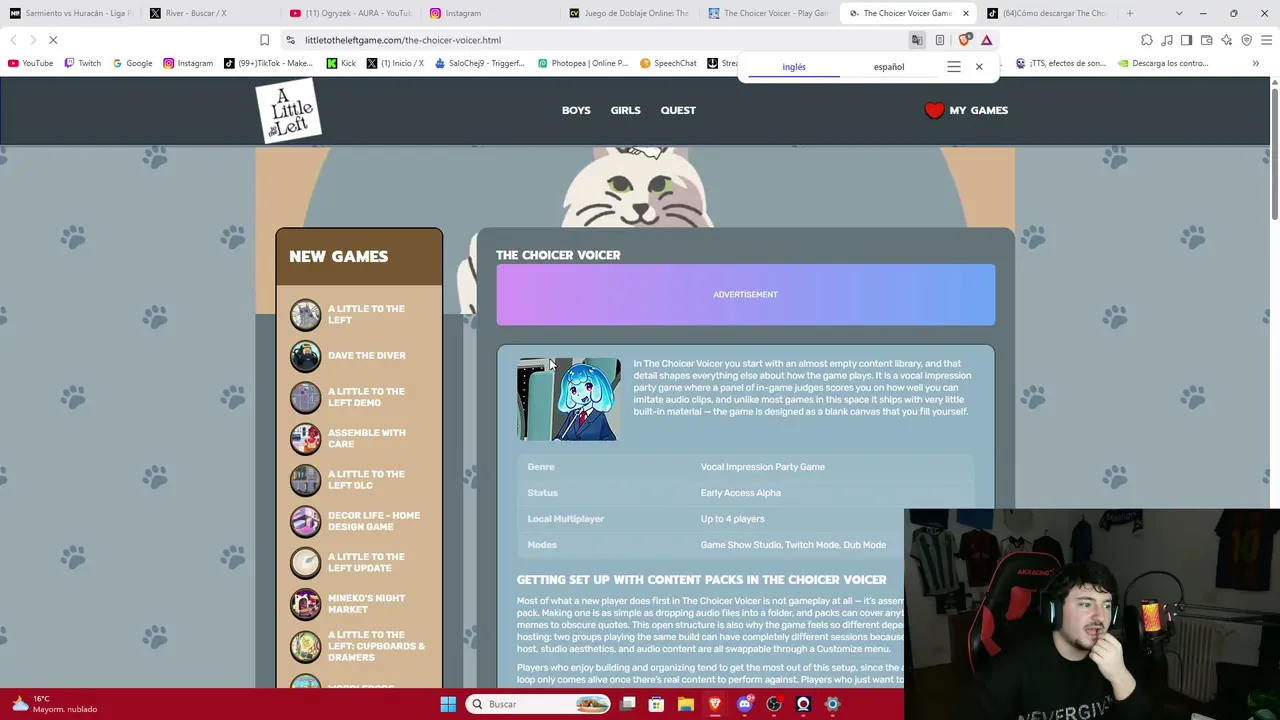Open Microsoft Store from the taskbar
The height and width of the screenshot is (720, 1280).
[x=656, y=704]
